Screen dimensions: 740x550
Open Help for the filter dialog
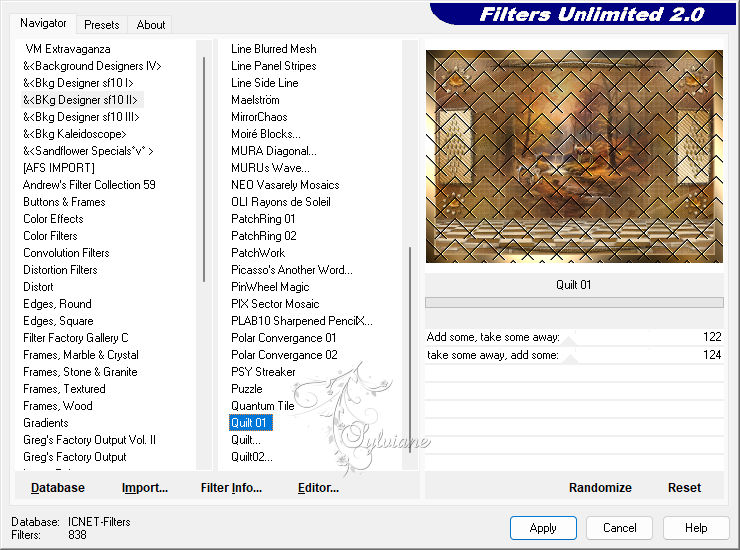(696, 528)
